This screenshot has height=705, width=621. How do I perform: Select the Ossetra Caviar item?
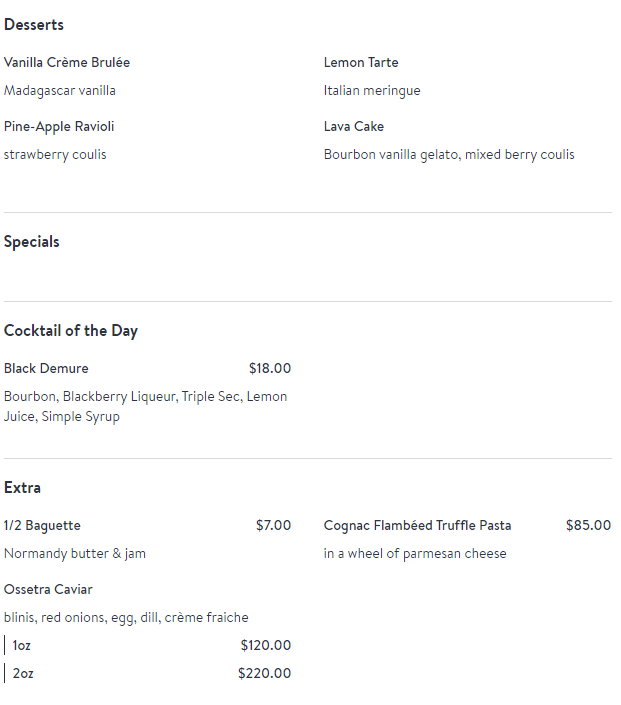coord(48,589)
